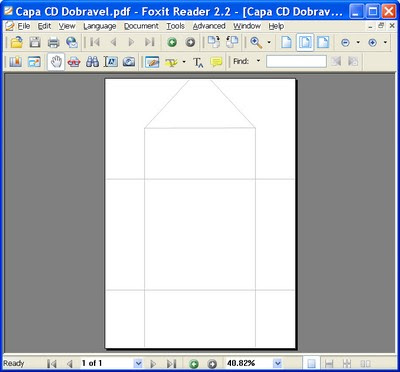Open dropdown next to Zoom In plus icon
Screen dimensions: 400x372
385,43
